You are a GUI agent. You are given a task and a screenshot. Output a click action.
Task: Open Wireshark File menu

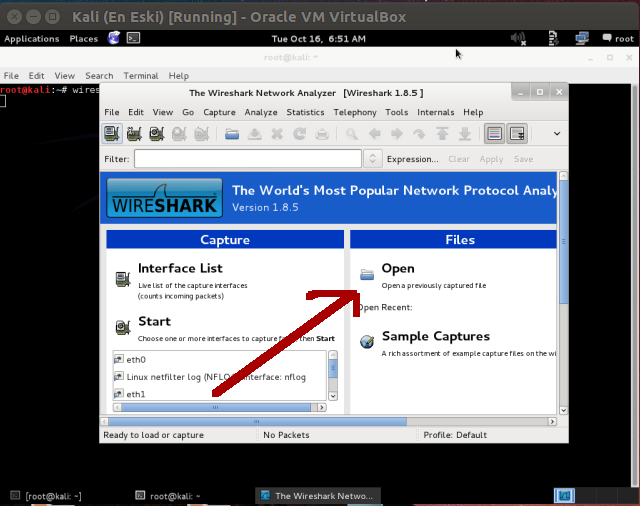[112, 112]
